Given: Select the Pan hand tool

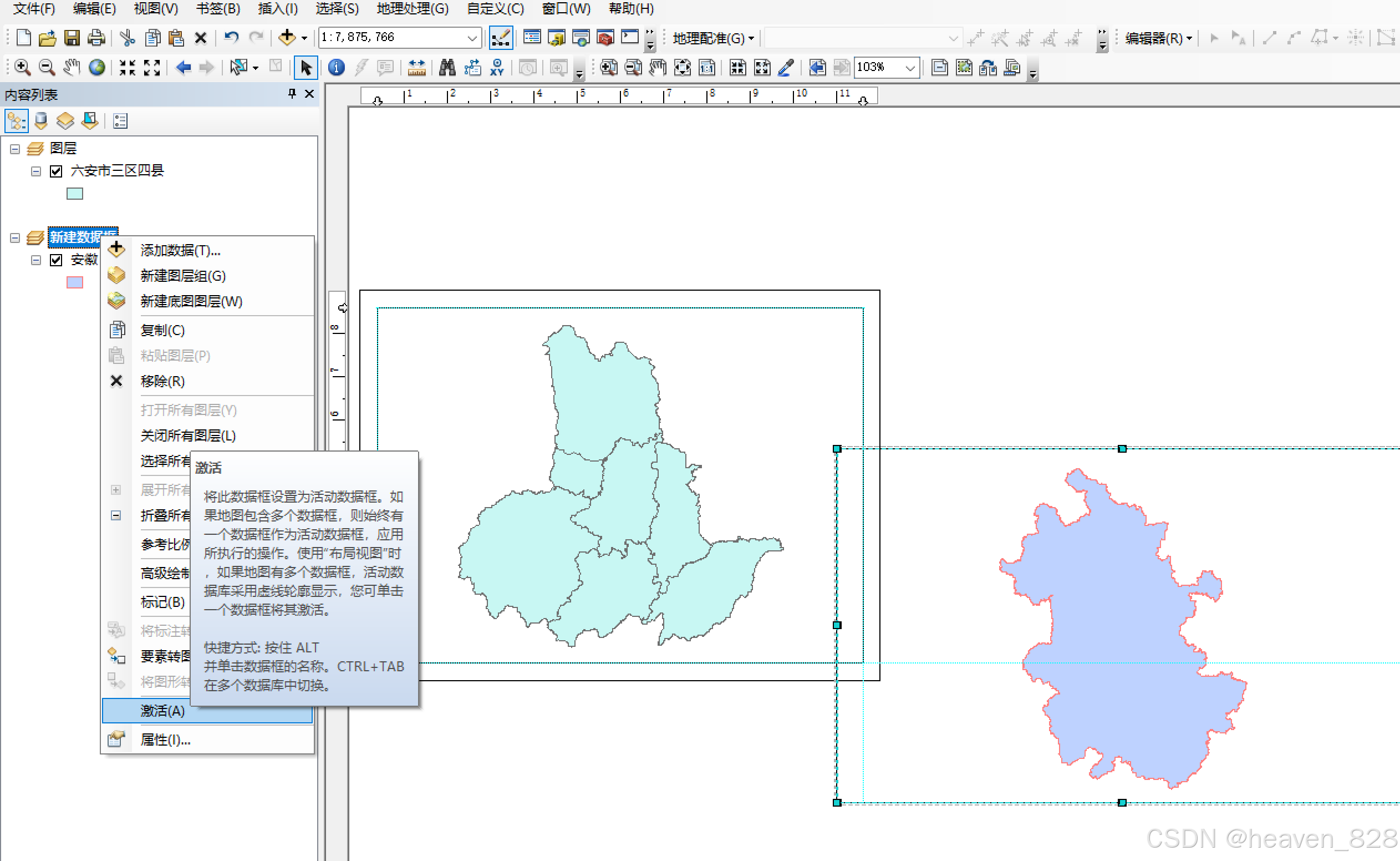Looking at the screenshot, I should tap(72, 68).
